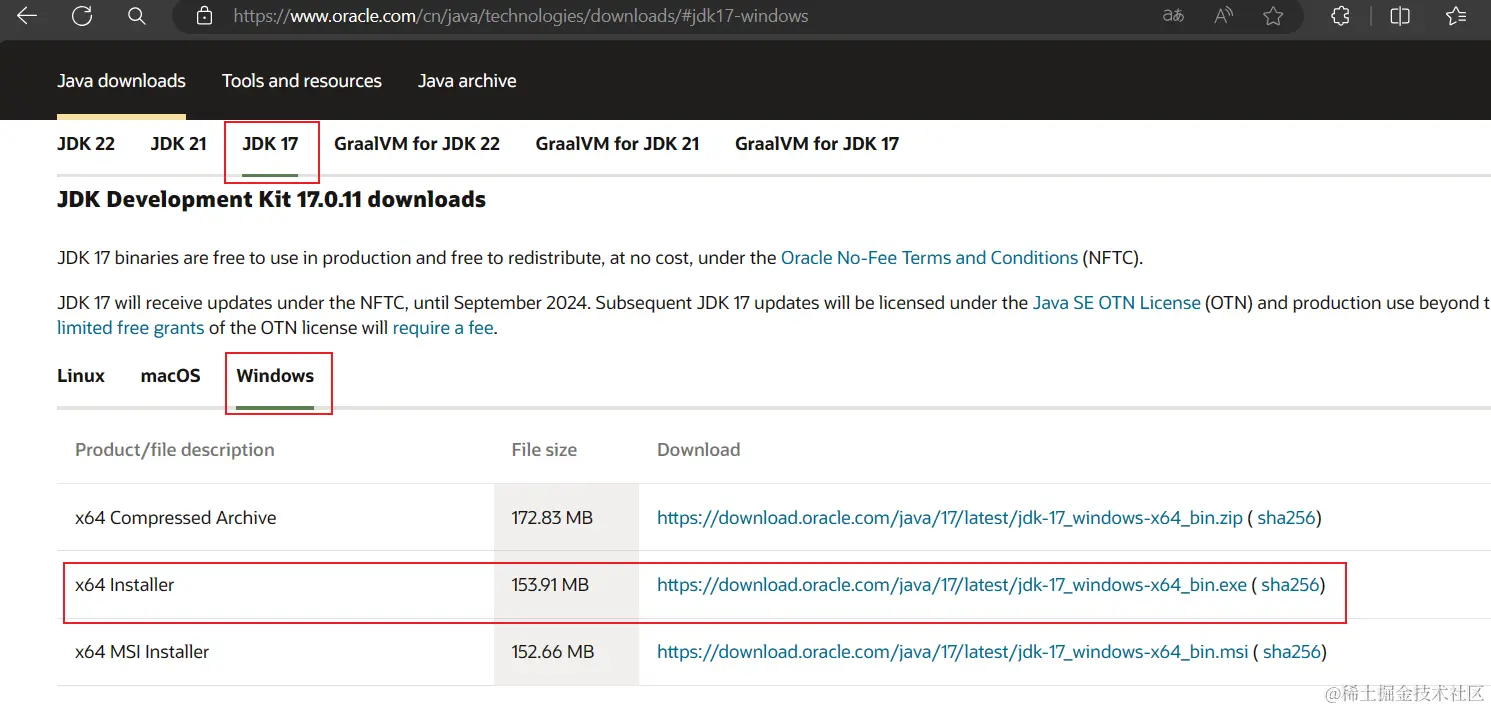The image size is (1491, 710).
Task: Open the browser extensions puzzle icon
Action: click(1341, 16)
